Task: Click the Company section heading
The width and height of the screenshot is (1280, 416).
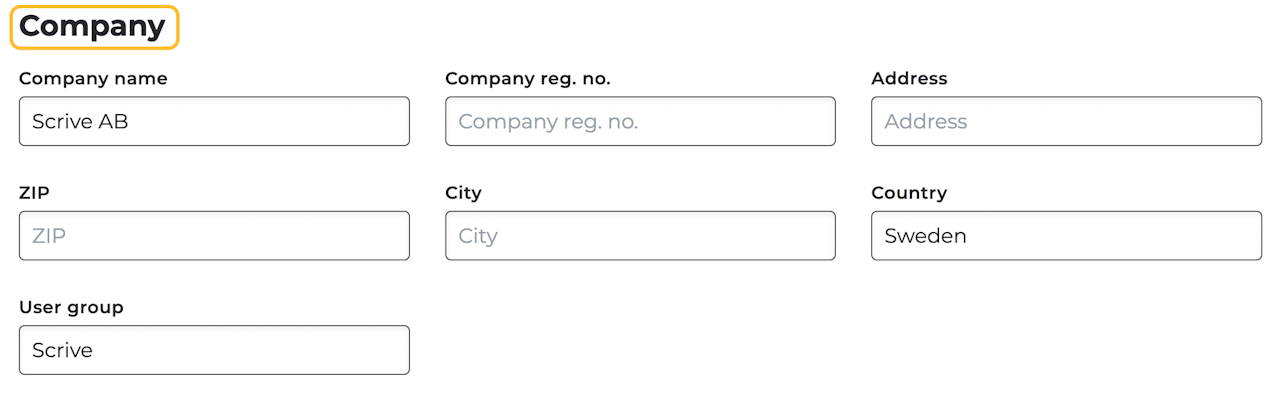Action: tap(92, 27)
